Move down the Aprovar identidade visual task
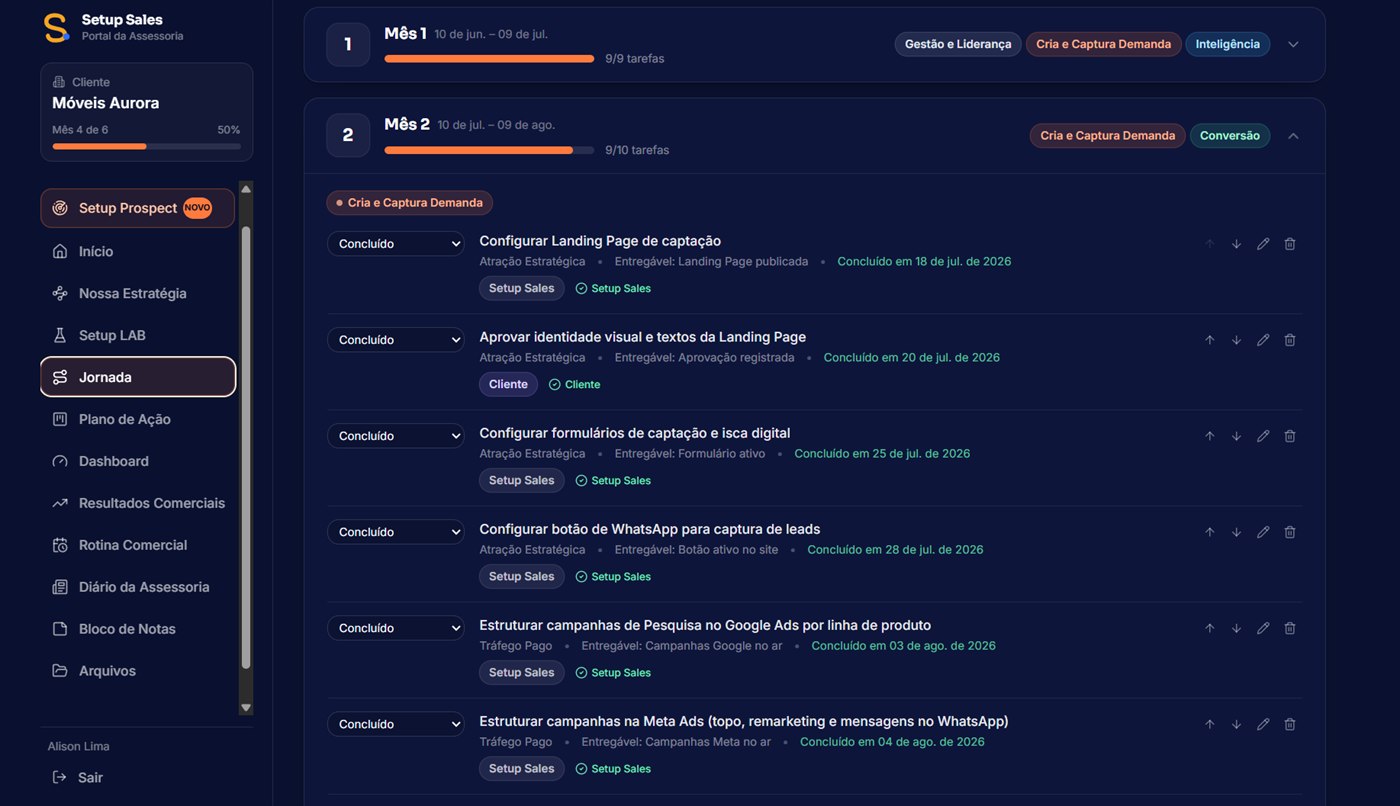Screen dimensions: 1400x806 click(x=1236, y=340)
